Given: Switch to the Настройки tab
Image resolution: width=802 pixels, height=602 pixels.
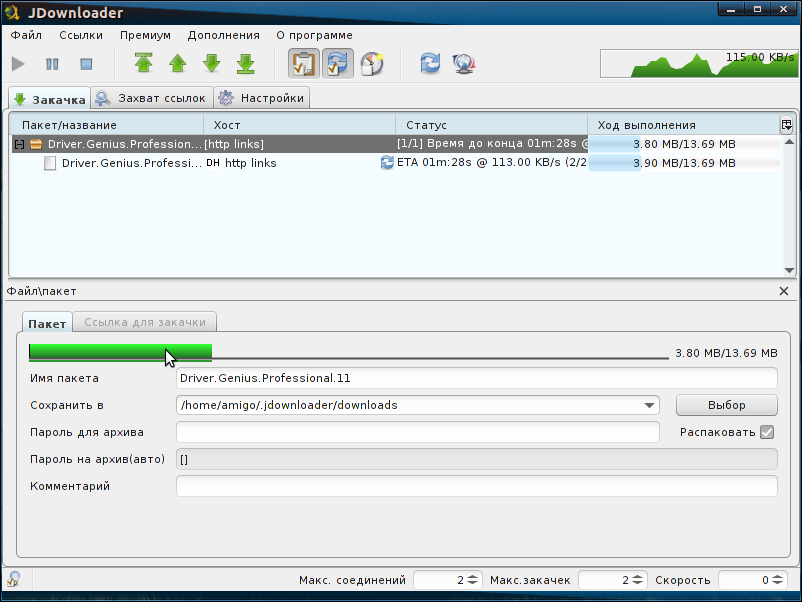Looking at the screenshot, I should [x=262, y=98].
